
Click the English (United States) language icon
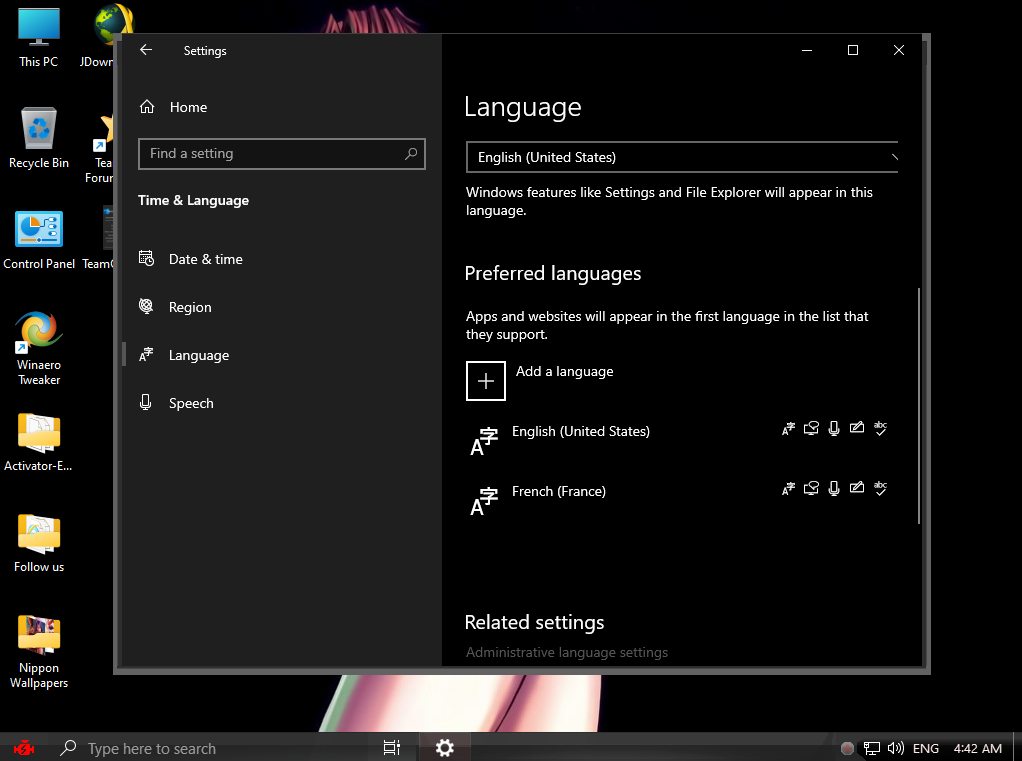click(x=484, y=440)
